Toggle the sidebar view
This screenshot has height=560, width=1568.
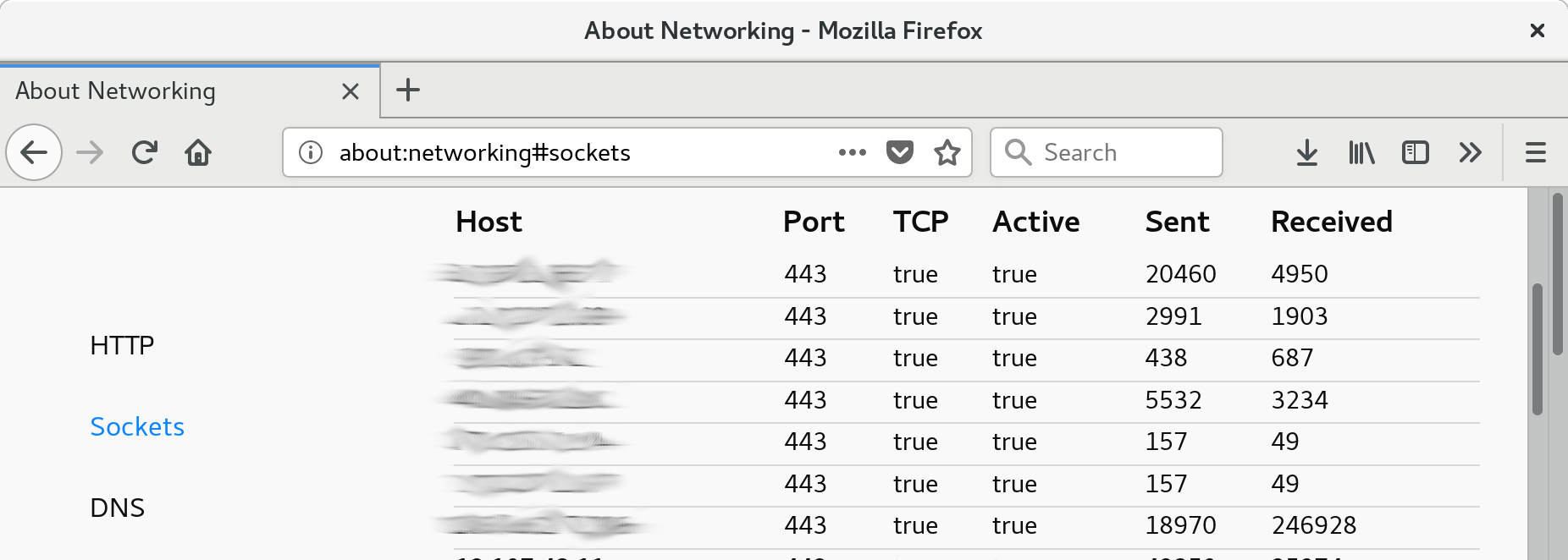coord(1416,152)
